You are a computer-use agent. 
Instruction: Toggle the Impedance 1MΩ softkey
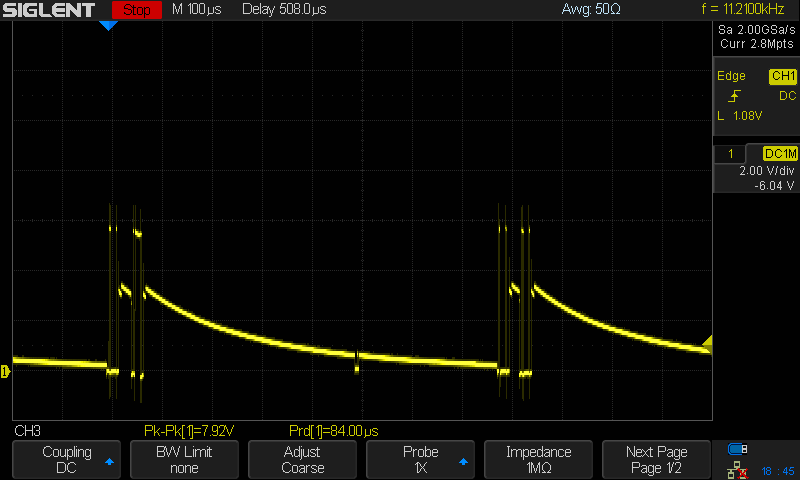[538, 460]
